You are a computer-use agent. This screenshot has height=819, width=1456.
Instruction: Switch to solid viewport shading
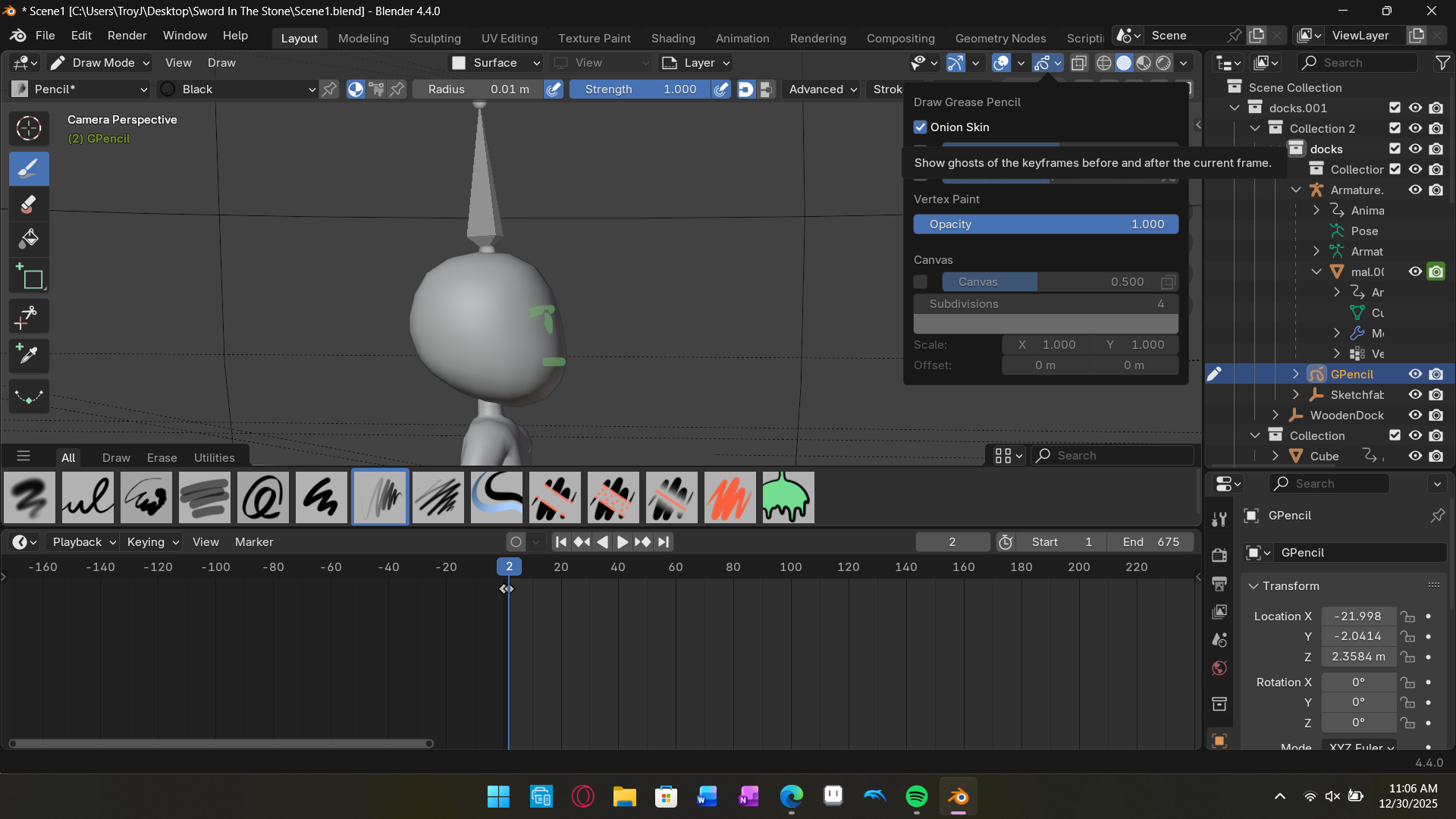point(1124,63)
